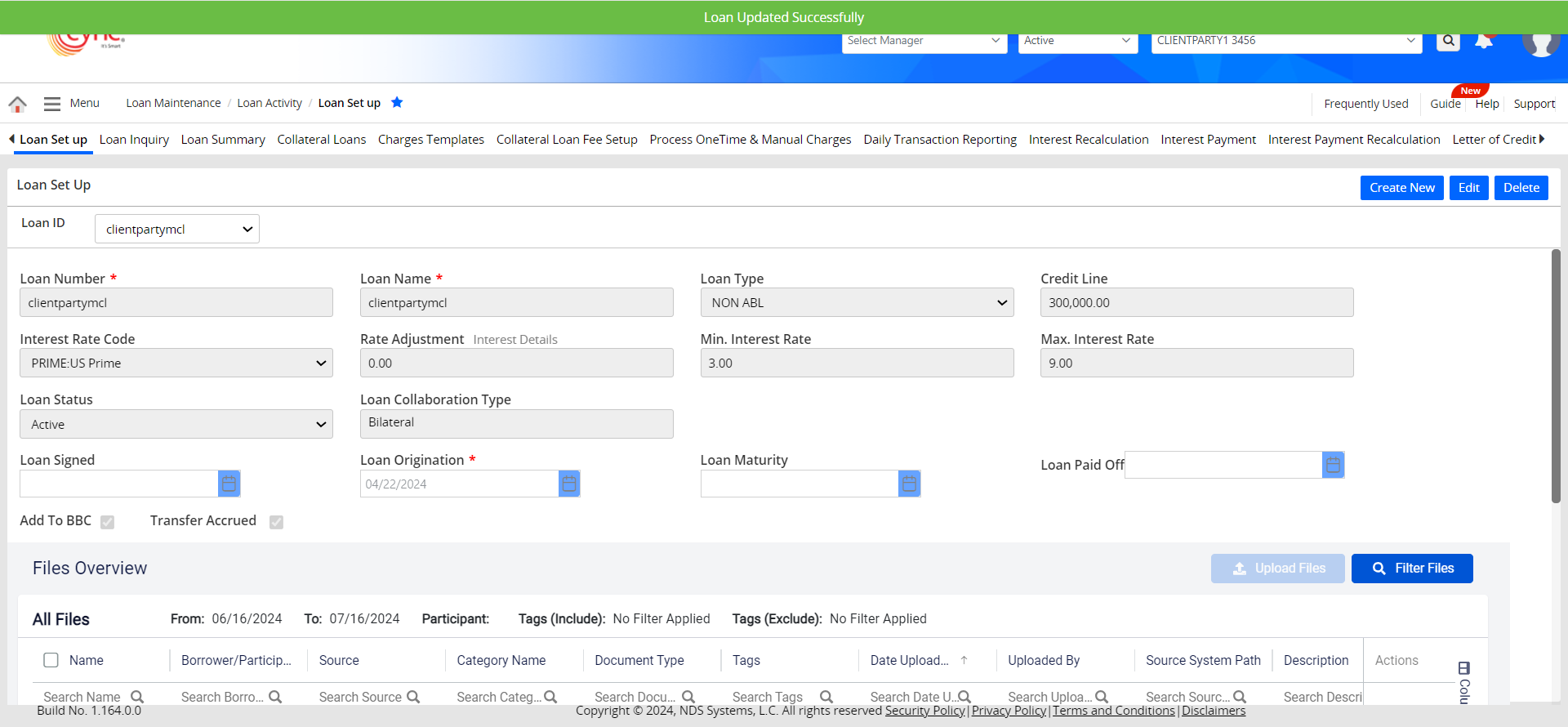Click search magnifier in top header
This screenshot has width=1568, height=727.
click(1448, 40)
